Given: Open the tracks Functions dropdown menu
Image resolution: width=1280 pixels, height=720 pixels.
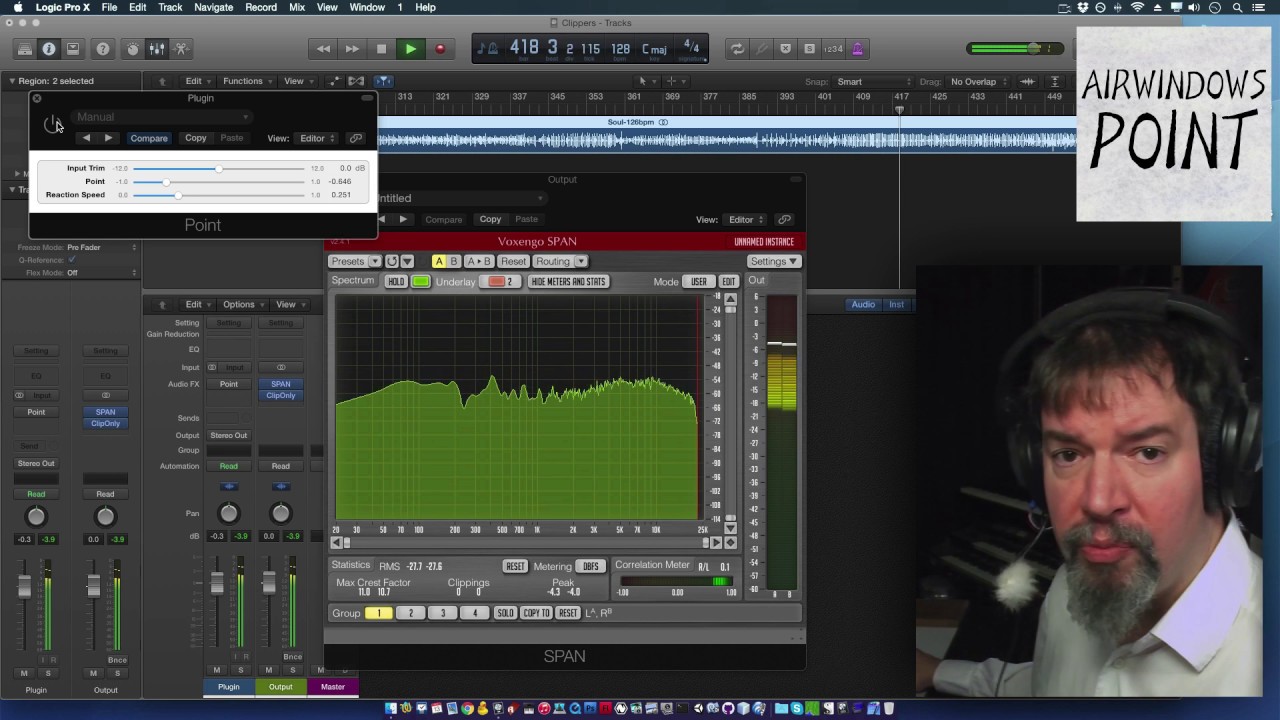Looking at the screenshot, I should point(246,81).
